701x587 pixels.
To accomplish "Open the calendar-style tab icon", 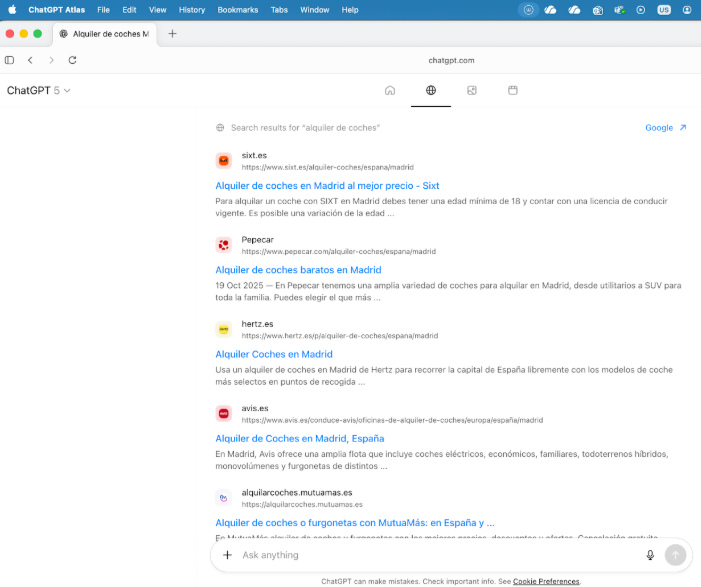I will (513, 90).
